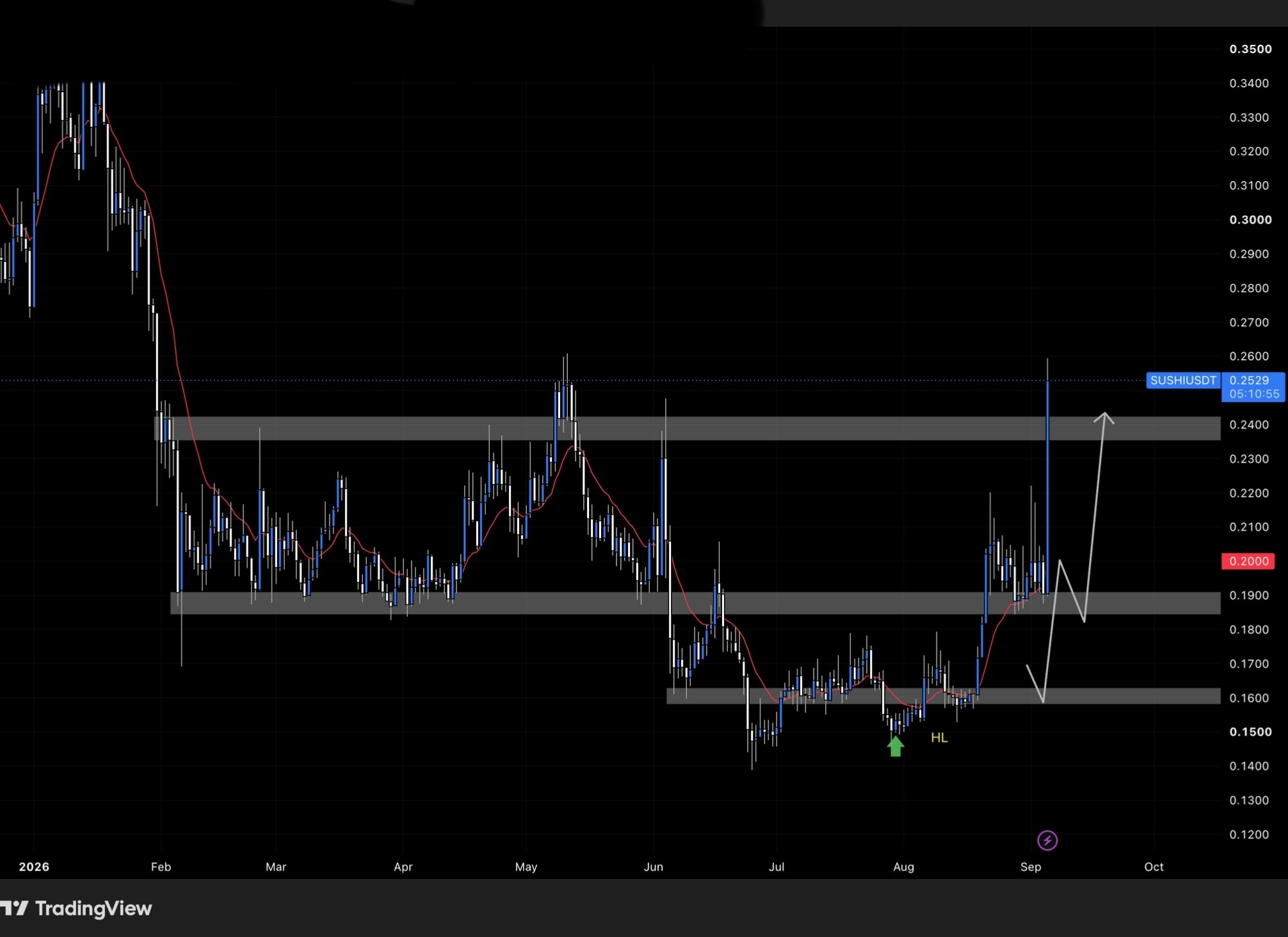Click the current price label 0.2529
This screenshot has height=937, width=1288.
tap(1249, 380)
